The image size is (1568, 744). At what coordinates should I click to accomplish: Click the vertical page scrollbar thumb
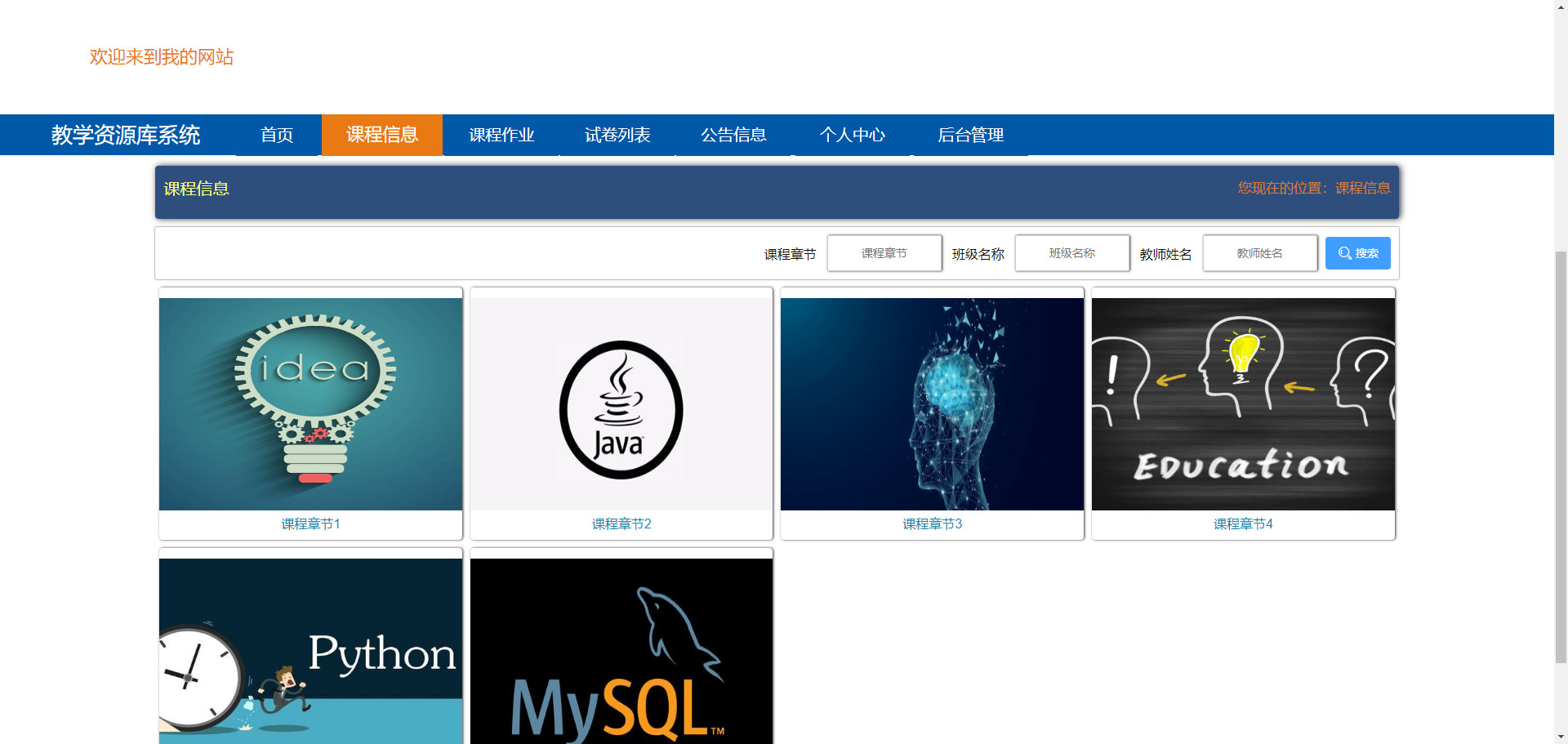click(1561, 457)
